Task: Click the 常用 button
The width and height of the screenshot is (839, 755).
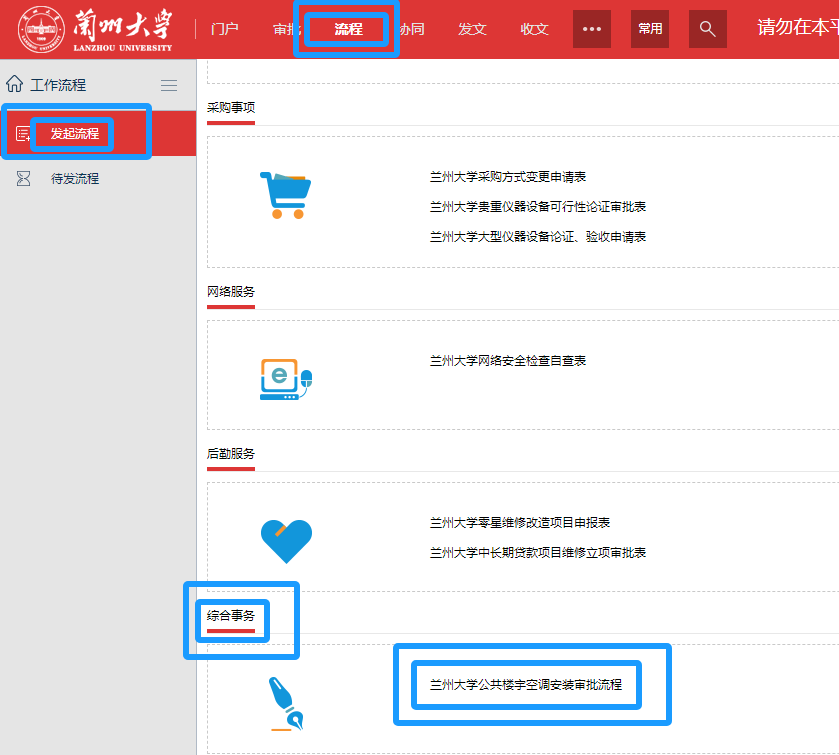Action: click(x=650, y=29)
